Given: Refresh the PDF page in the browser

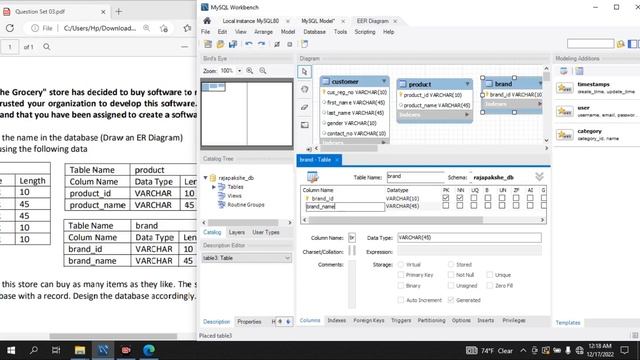Looking at the screenshot, I should coord(10,28).
